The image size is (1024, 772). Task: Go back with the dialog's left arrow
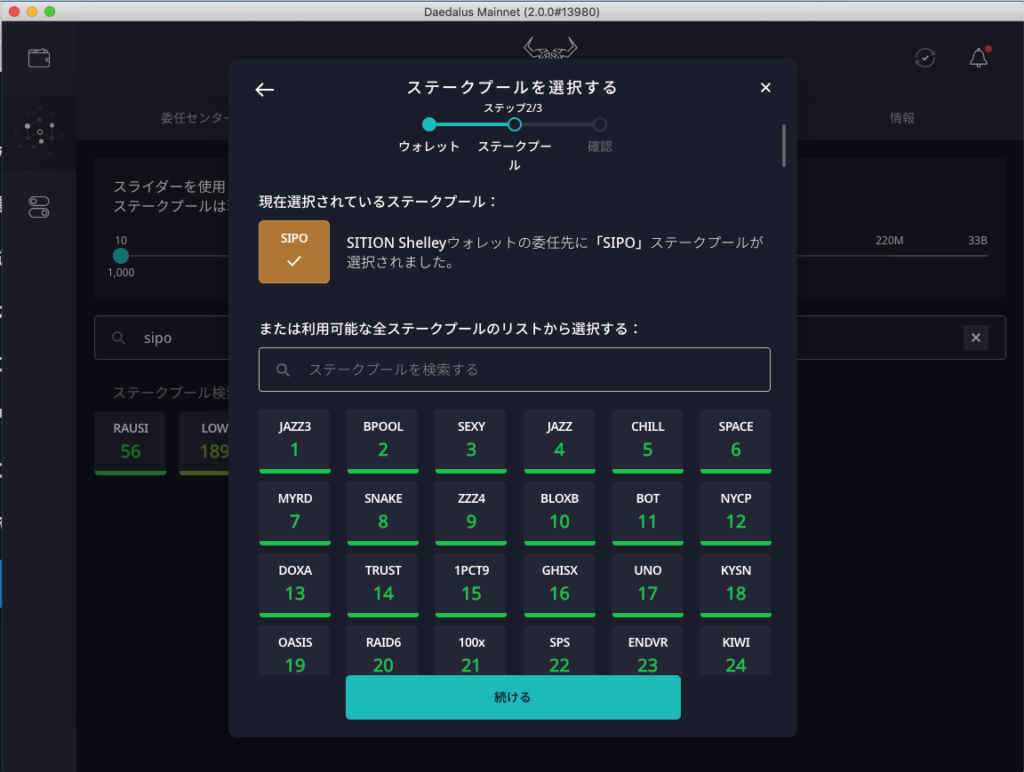click(264, 90)
